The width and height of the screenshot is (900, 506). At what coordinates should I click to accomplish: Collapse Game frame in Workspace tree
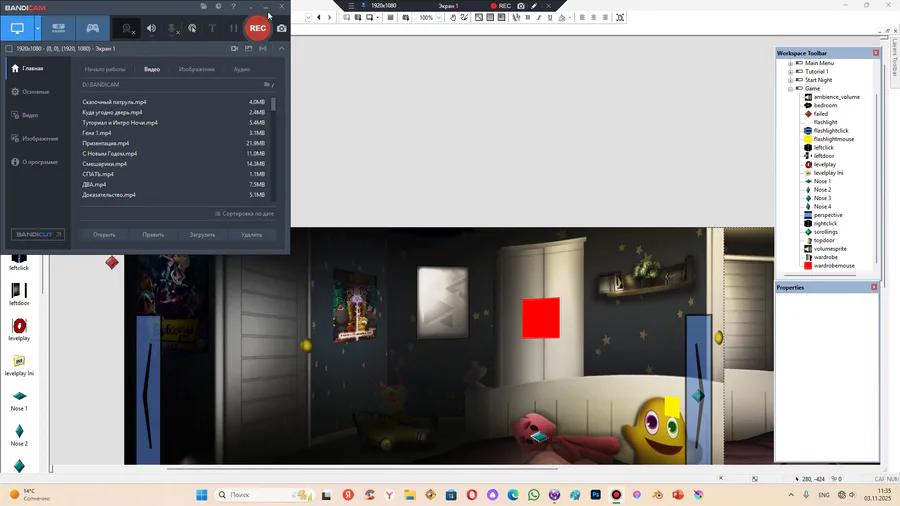coord(790,89)
